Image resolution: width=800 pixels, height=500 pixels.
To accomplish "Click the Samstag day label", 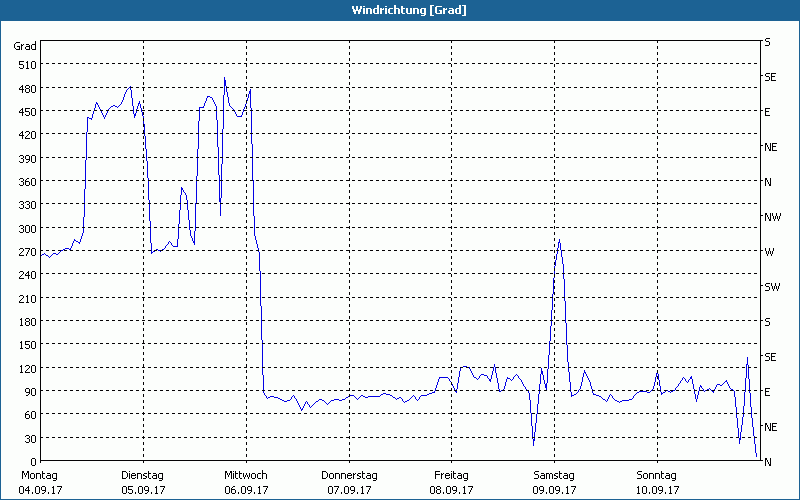I will tap(554, 475).
